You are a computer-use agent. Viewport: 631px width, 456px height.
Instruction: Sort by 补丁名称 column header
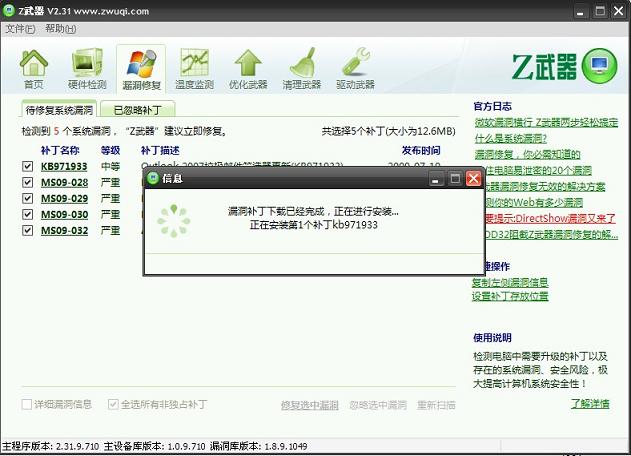tap(60, 151)
